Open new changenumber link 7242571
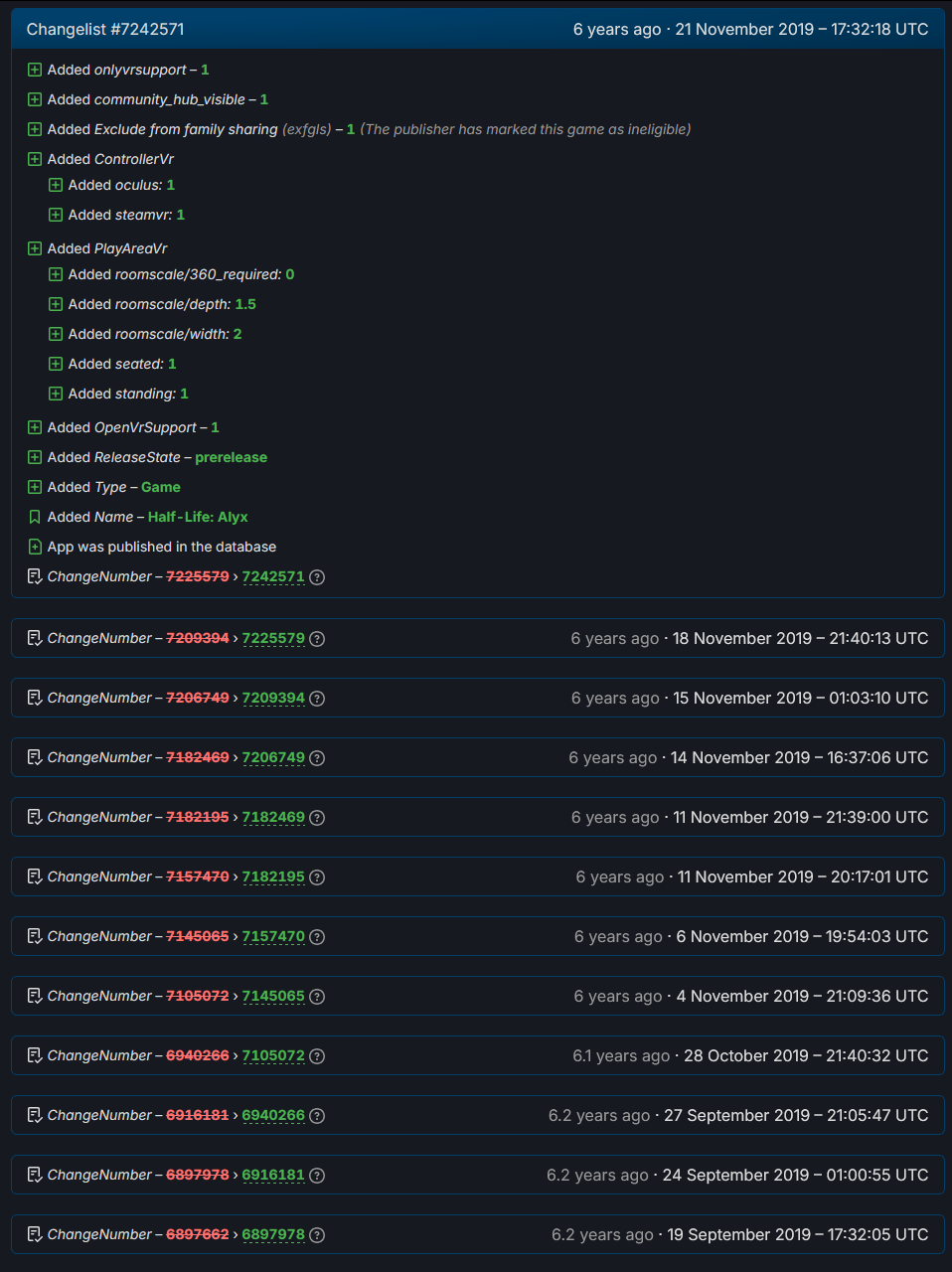 tap(273, 576)
